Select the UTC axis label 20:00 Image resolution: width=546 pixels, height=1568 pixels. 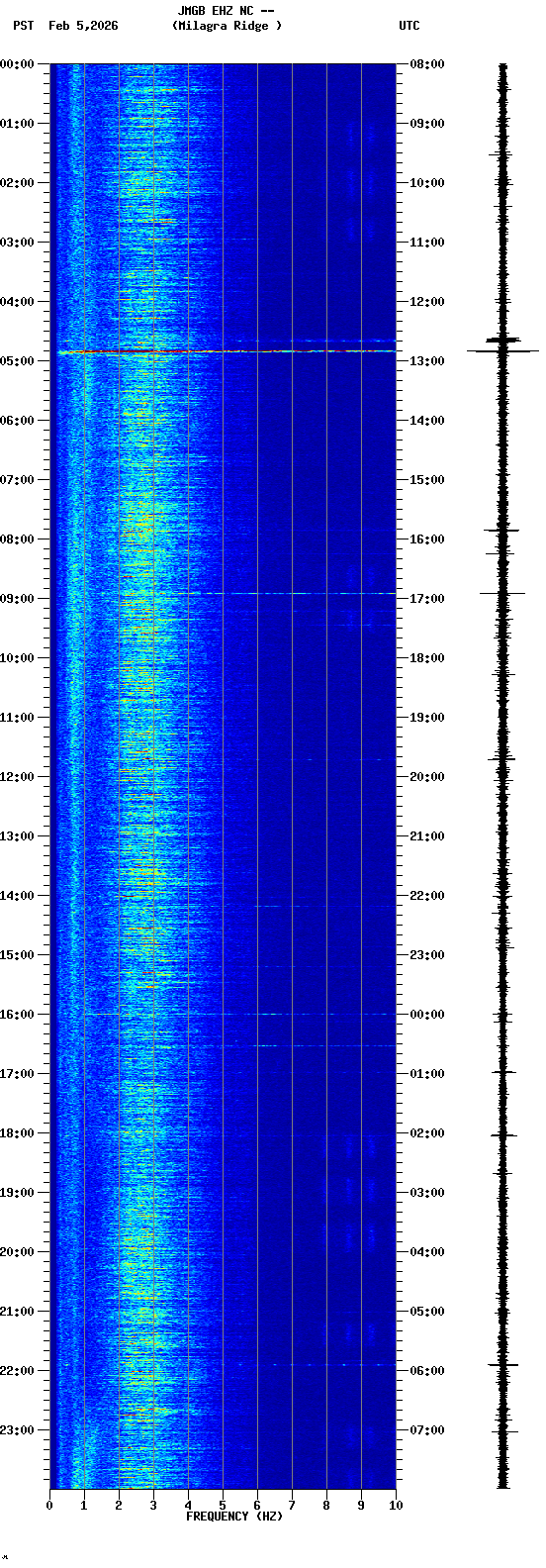pyautogui.click(x=427, y=777)
